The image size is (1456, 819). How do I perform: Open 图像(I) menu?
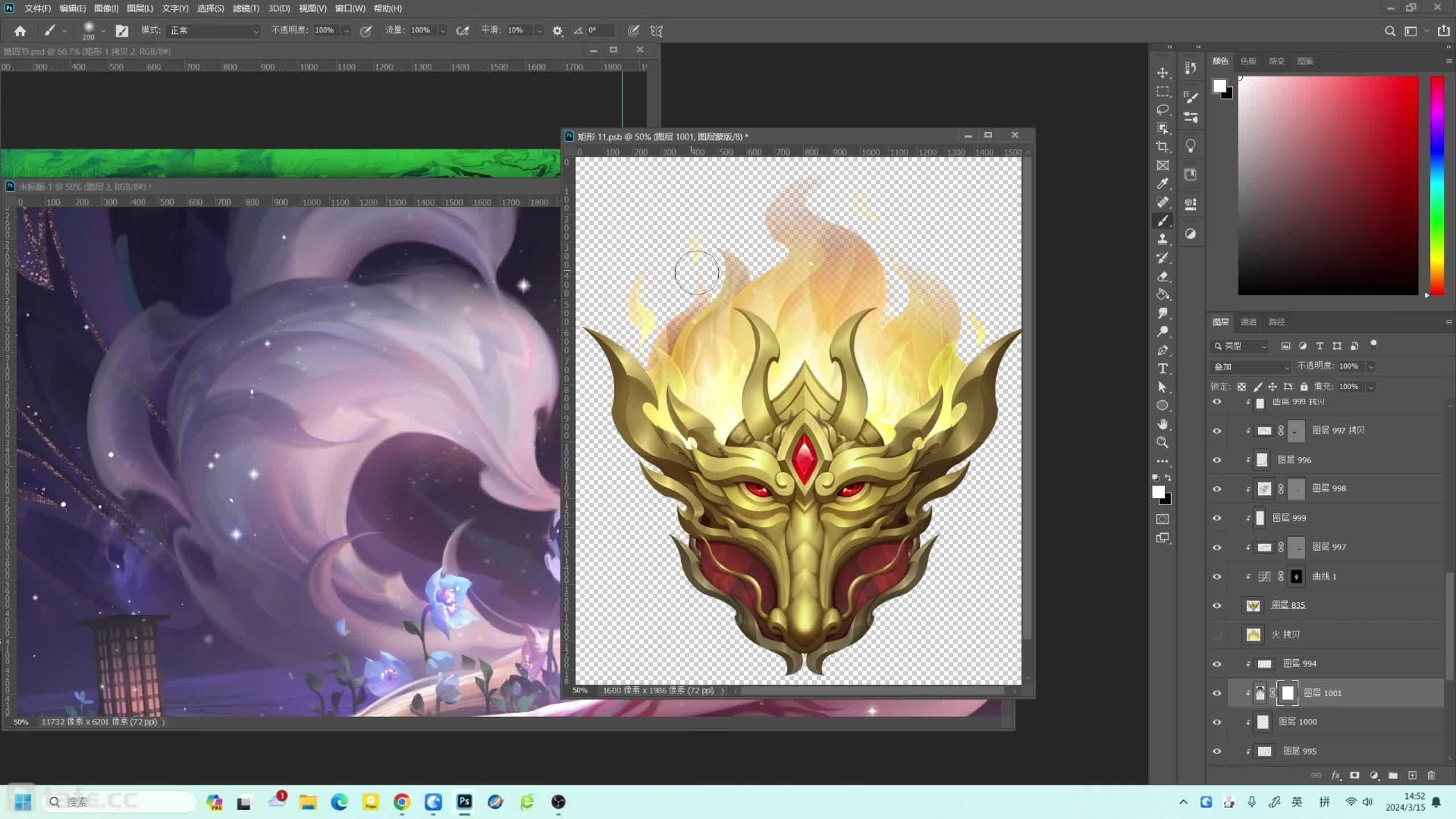[106, 9]
